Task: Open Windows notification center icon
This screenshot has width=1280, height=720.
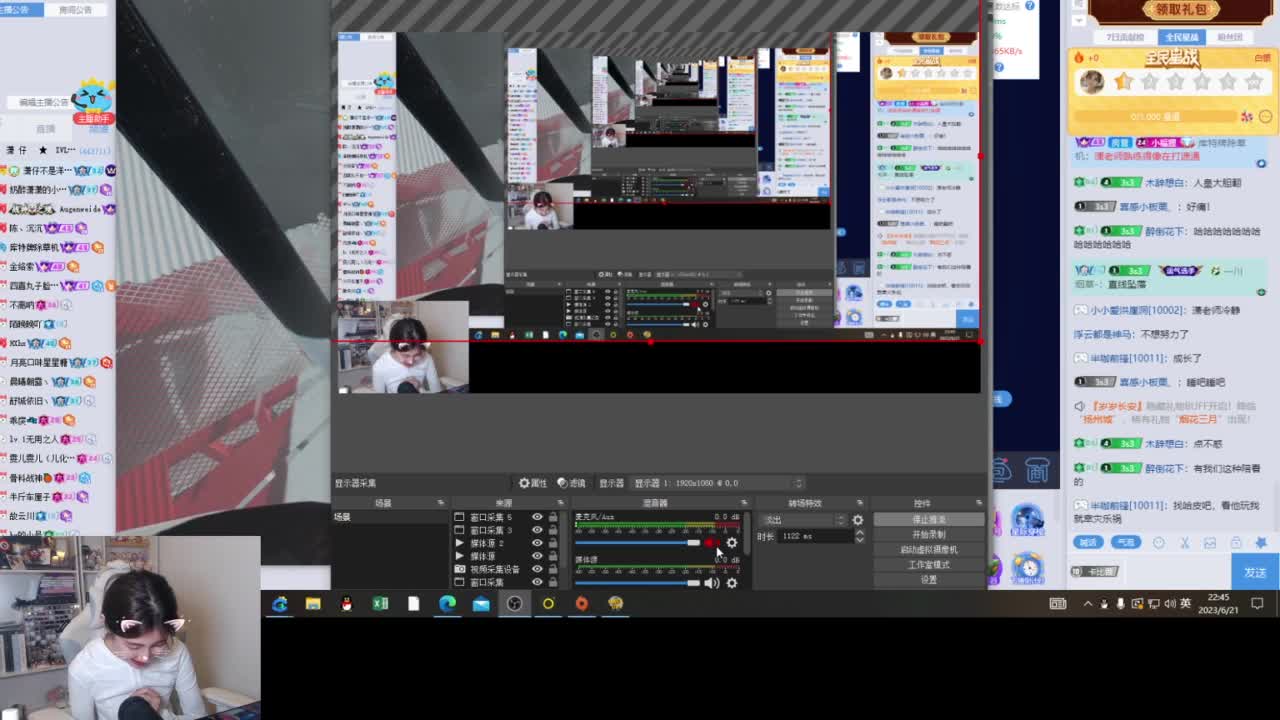Action: 1258,604
